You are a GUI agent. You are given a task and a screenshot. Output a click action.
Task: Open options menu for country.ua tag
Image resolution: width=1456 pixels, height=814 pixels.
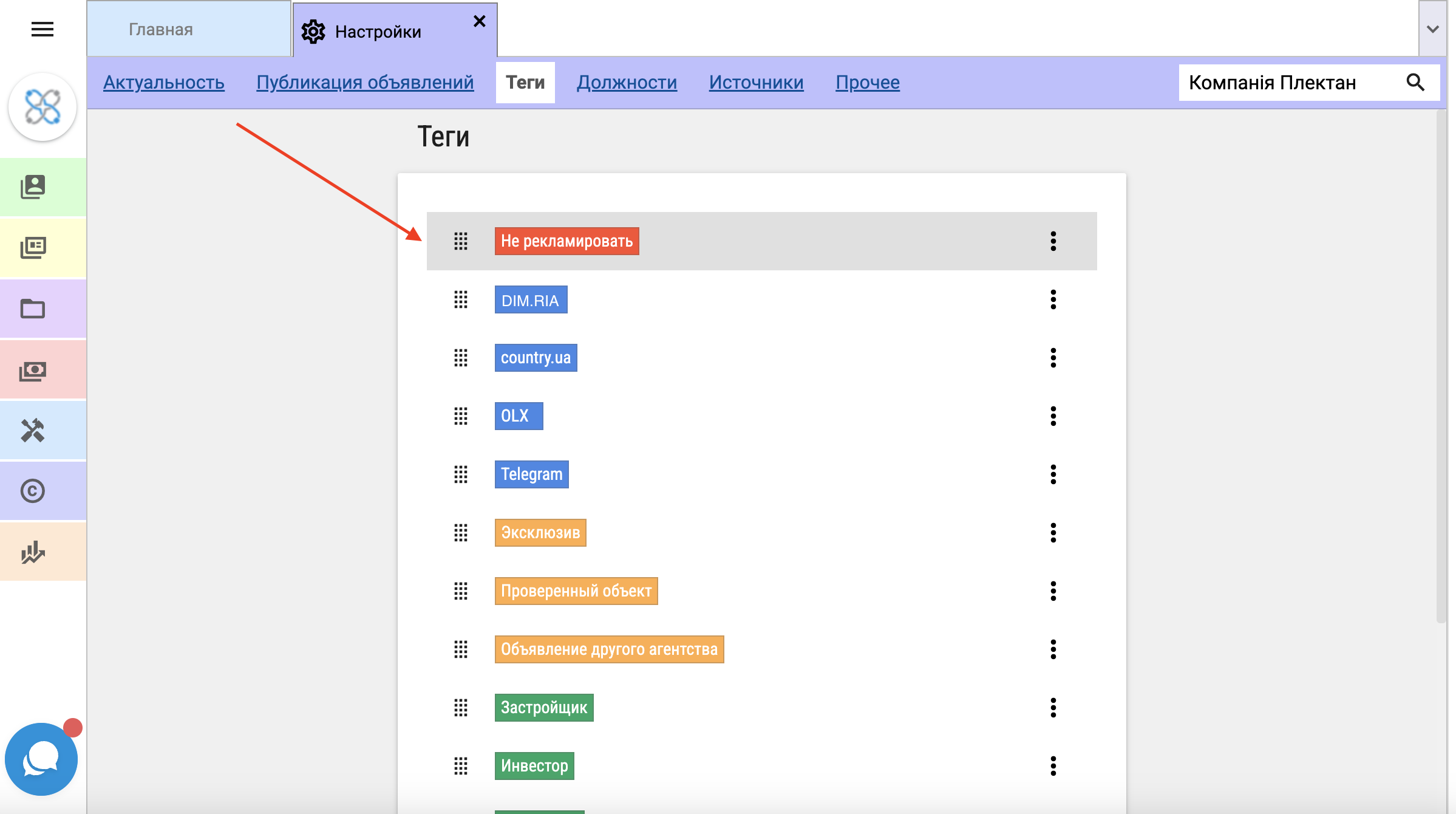[x=1053, y=358]
